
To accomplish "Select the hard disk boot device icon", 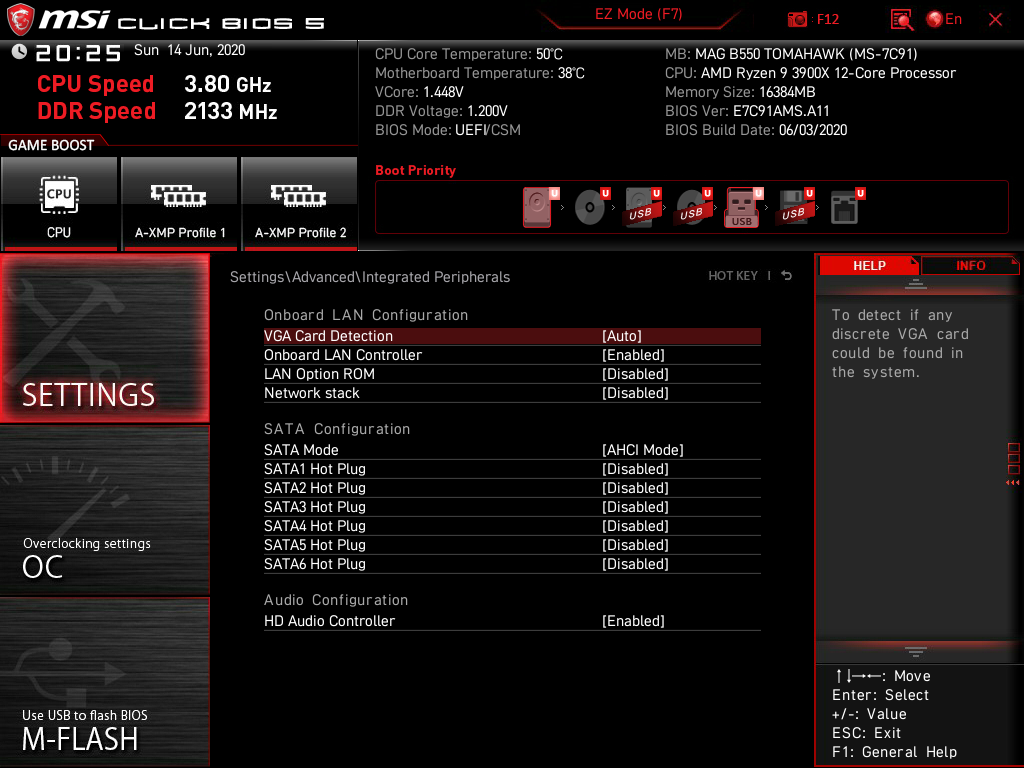I will (539, 207).
